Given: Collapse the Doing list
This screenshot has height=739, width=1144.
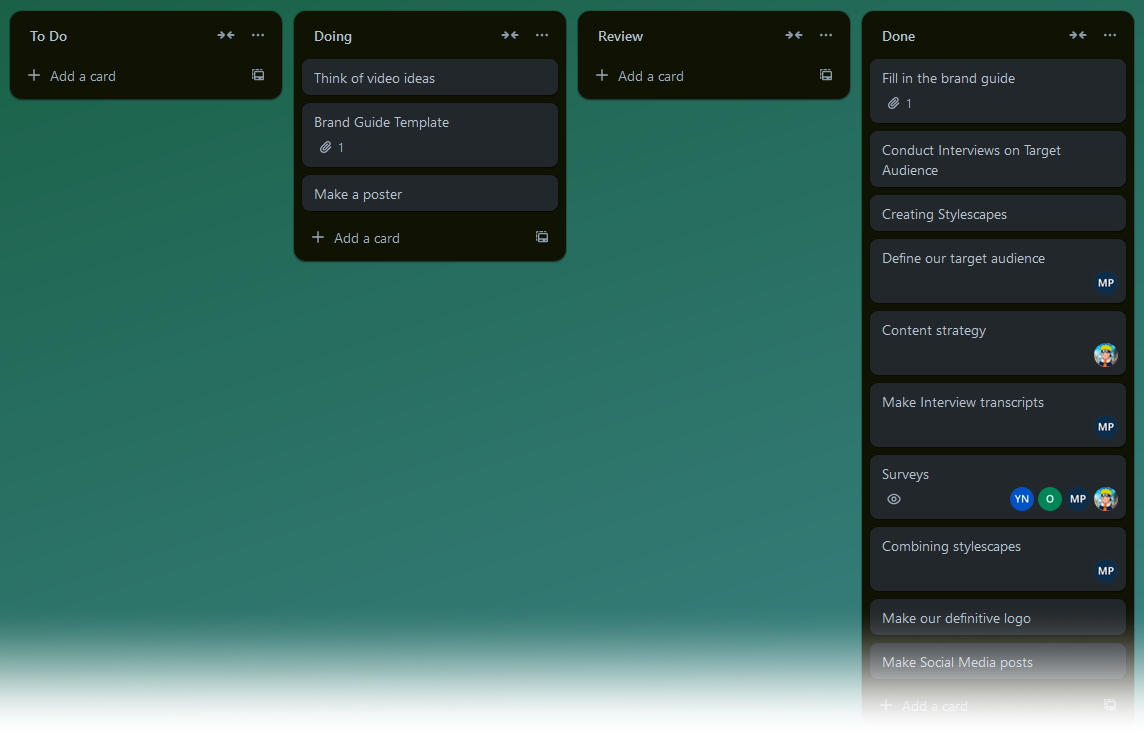Looking at the screenshot, I should pos(509,34).
